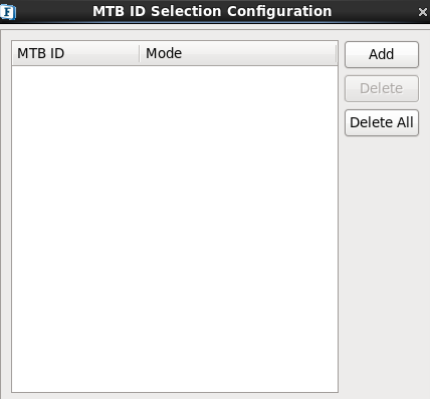Click inside the empty MTB ID list area
Screen dimensions: 430x399
point(175,229)
